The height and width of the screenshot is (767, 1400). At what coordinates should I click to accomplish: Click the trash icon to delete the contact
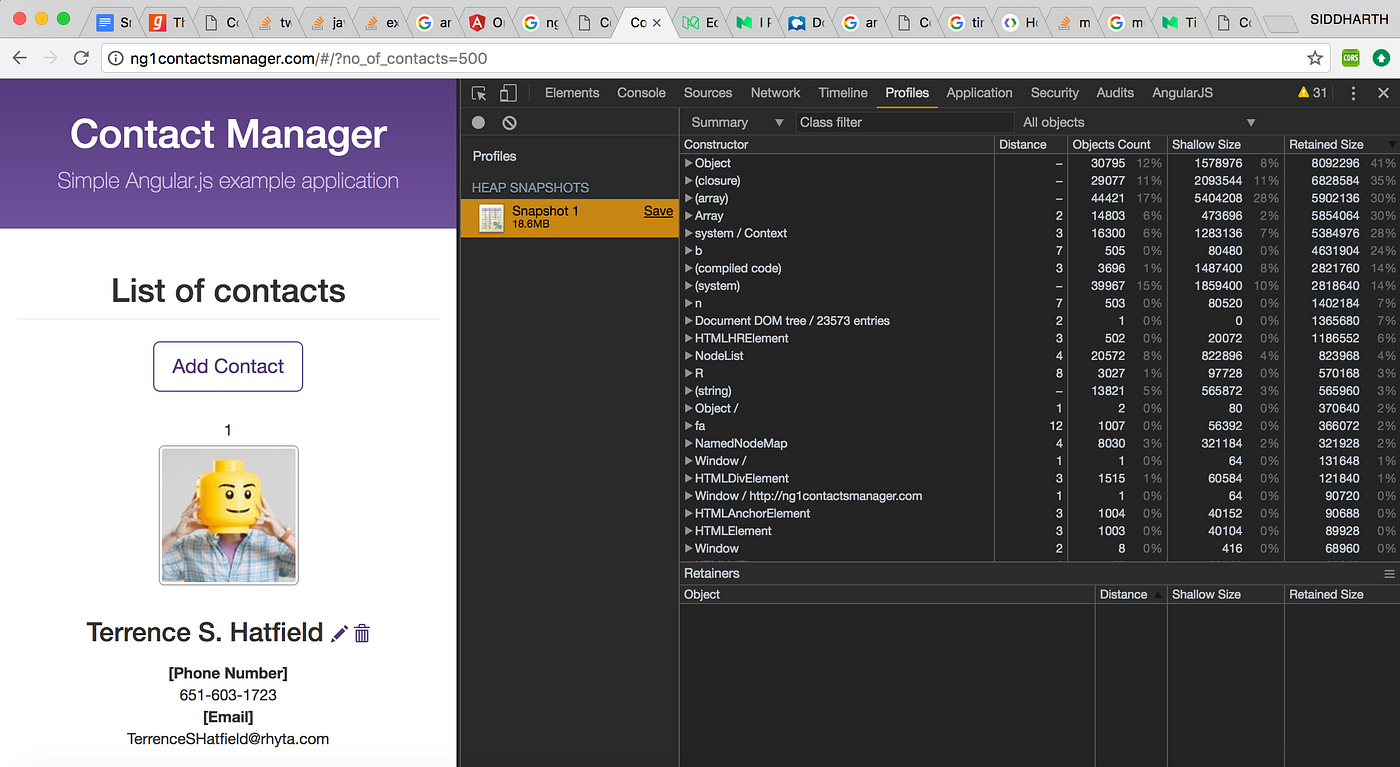pyautogui.click(x=362, y=633)
